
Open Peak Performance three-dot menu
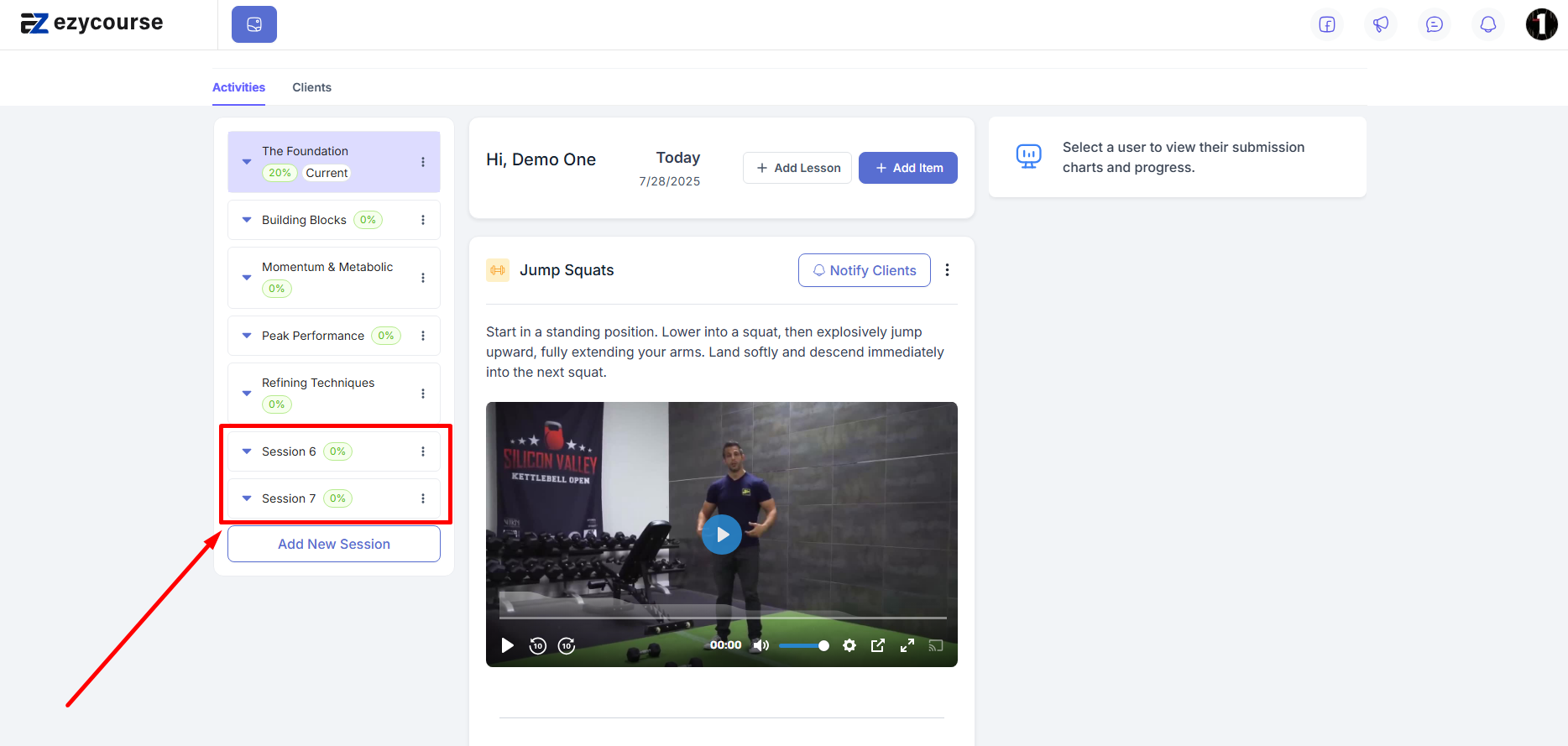tap(423, 336)
